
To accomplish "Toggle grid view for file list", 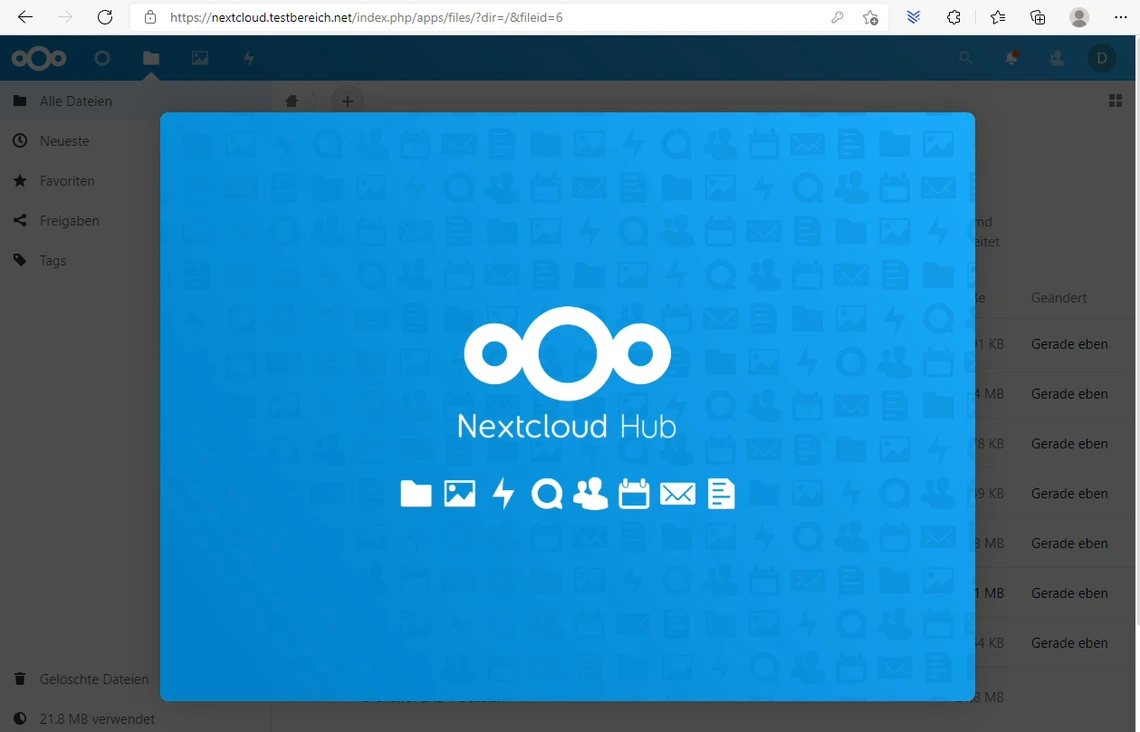I will tap(1115, 101).
